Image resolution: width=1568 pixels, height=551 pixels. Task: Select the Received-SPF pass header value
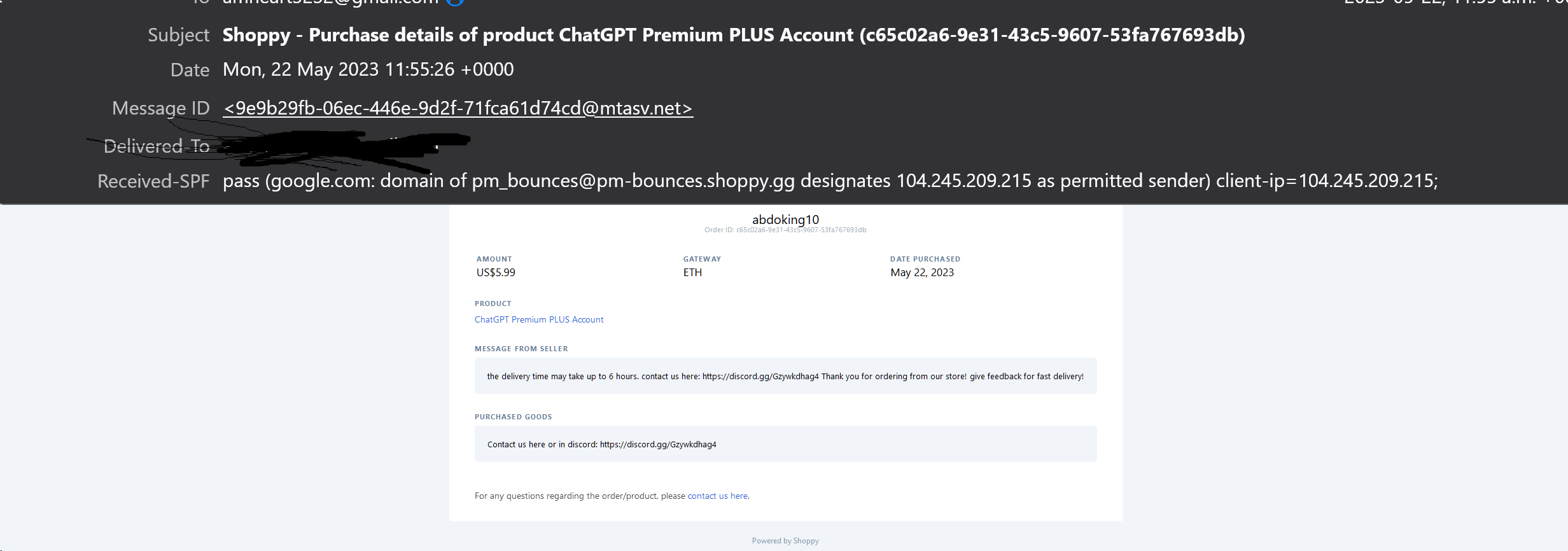[x=830, y=181]
